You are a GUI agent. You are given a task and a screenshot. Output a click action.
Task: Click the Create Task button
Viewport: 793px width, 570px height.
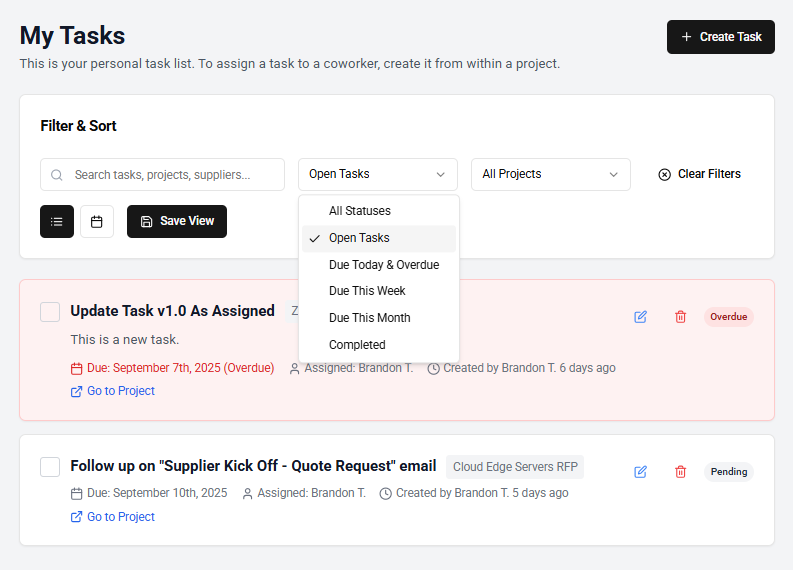720,37
